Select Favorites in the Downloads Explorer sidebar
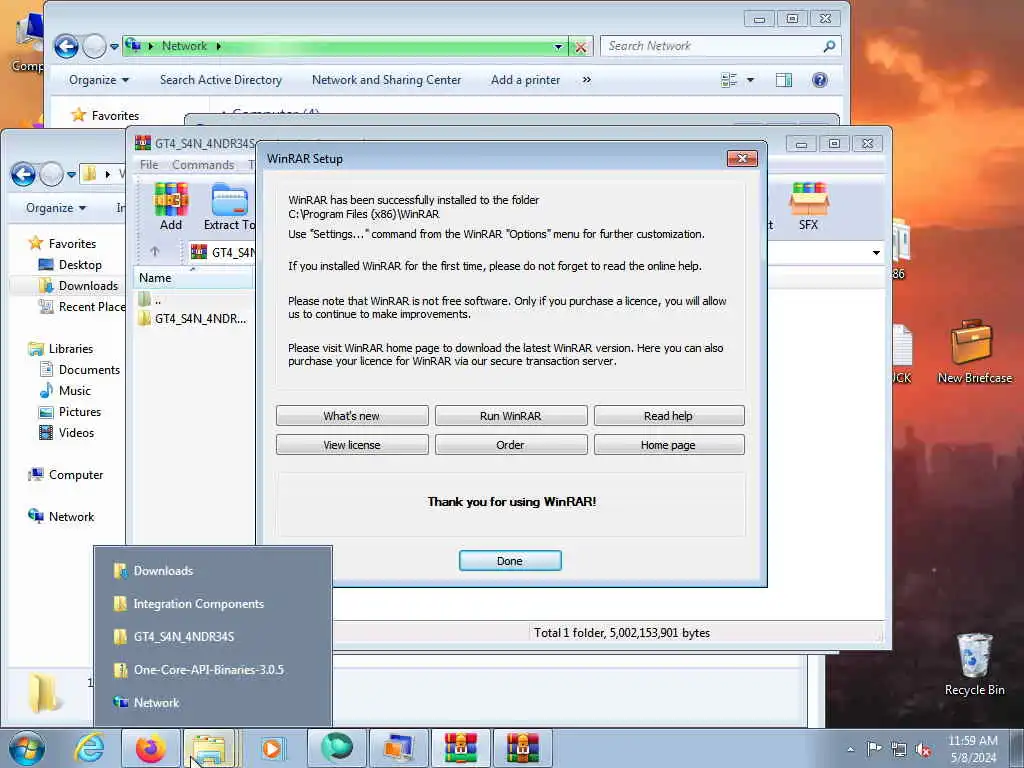1024x768 pixels. pos(62,244)
